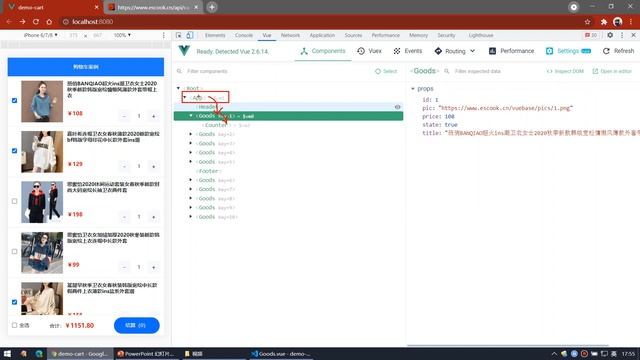Open the iPhone 6/7/8 device dropdown
Screen dimensions: 640x360
point(40,36)
